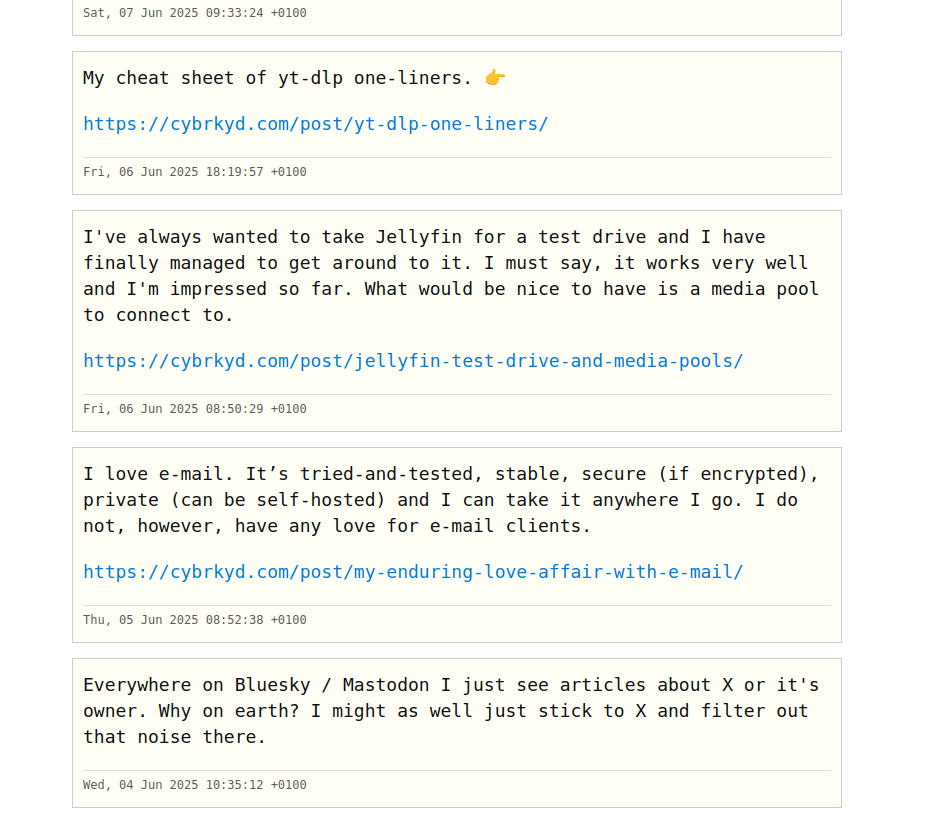Screen dimensions: 928x819
Task: Open the jellyfin-test-drive-and-media-pools link
Action: pos(413,361)
